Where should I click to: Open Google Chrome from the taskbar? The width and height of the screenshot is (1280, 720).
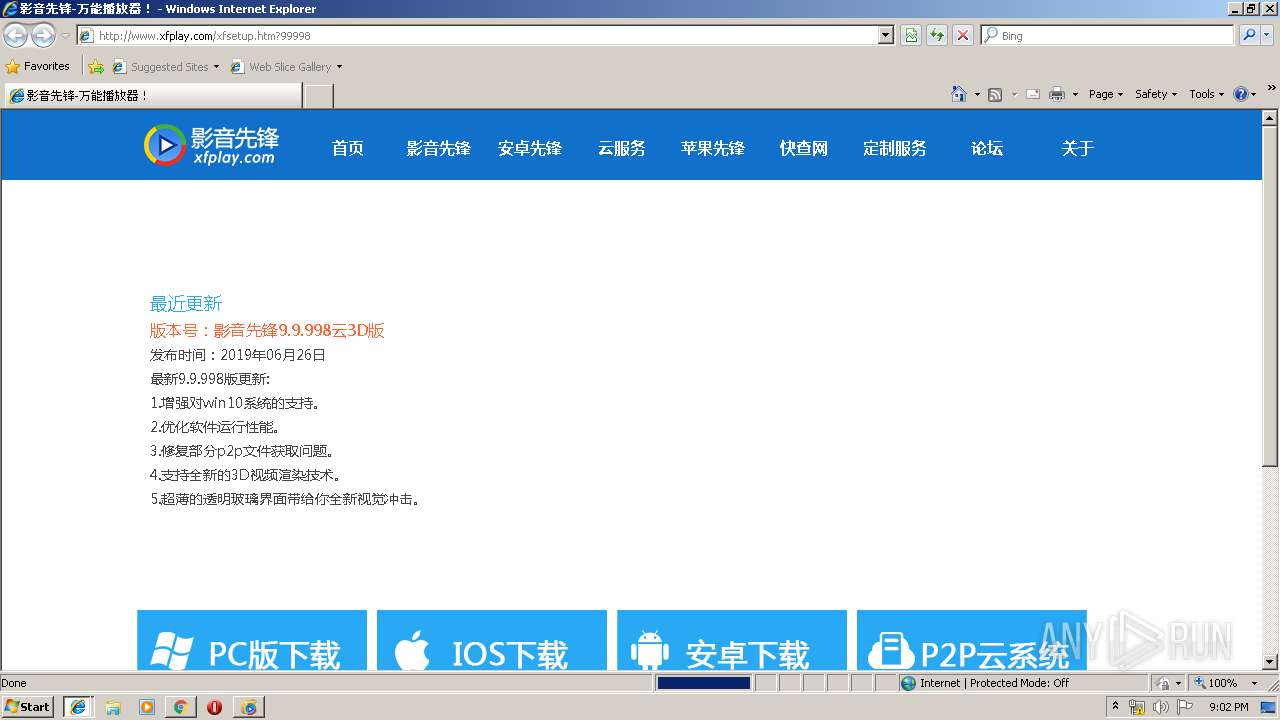point(180,707)
